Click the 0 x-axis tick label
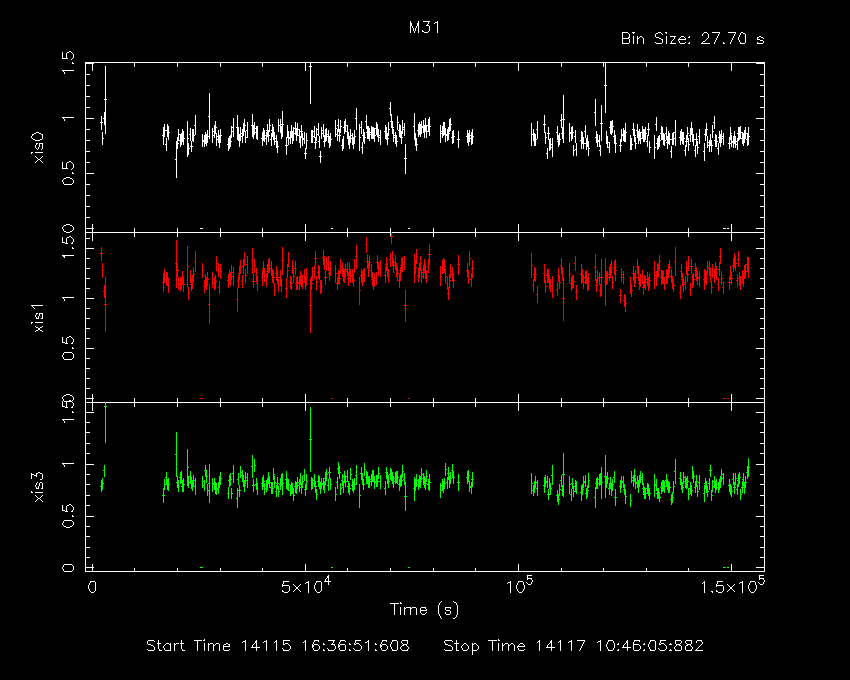 click(x=92, y=587)
